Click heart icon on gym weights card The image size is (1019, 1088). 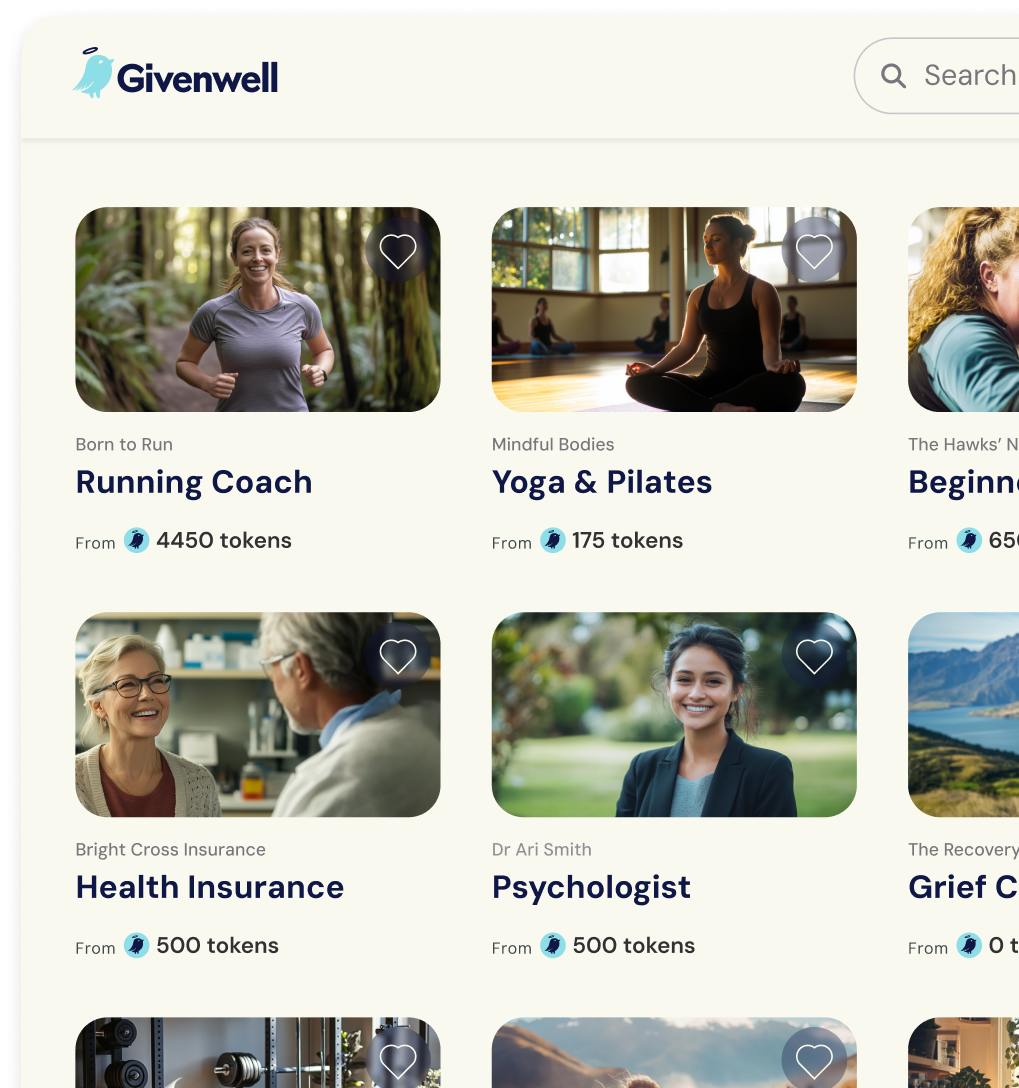(x=398, y=1058)
